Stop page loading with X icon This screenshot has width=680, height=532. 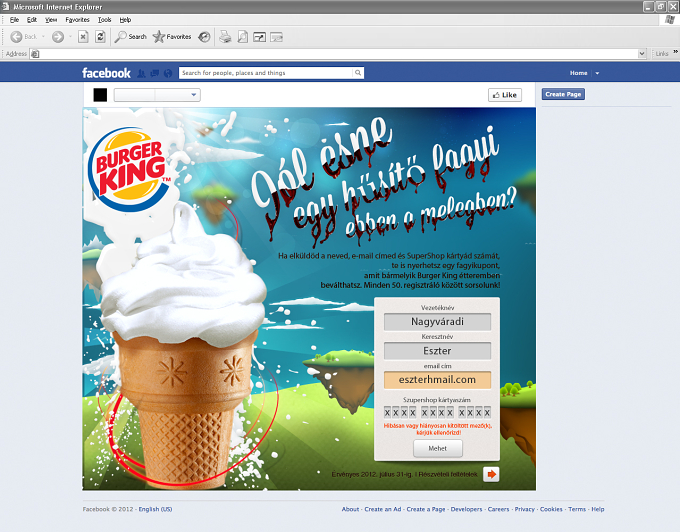coord(83,37)
